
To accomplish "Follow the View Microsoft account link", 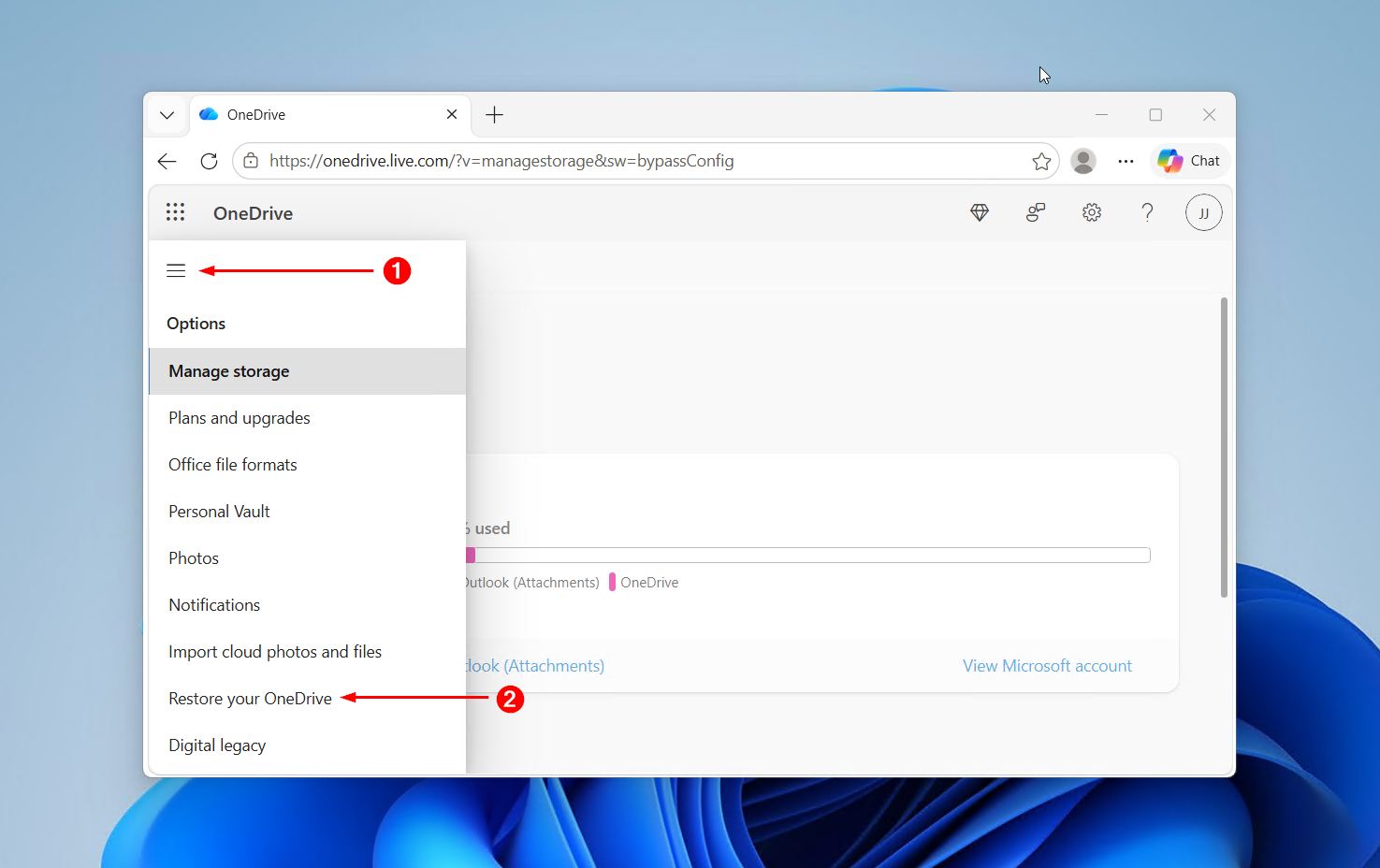I will point(1047,666).
